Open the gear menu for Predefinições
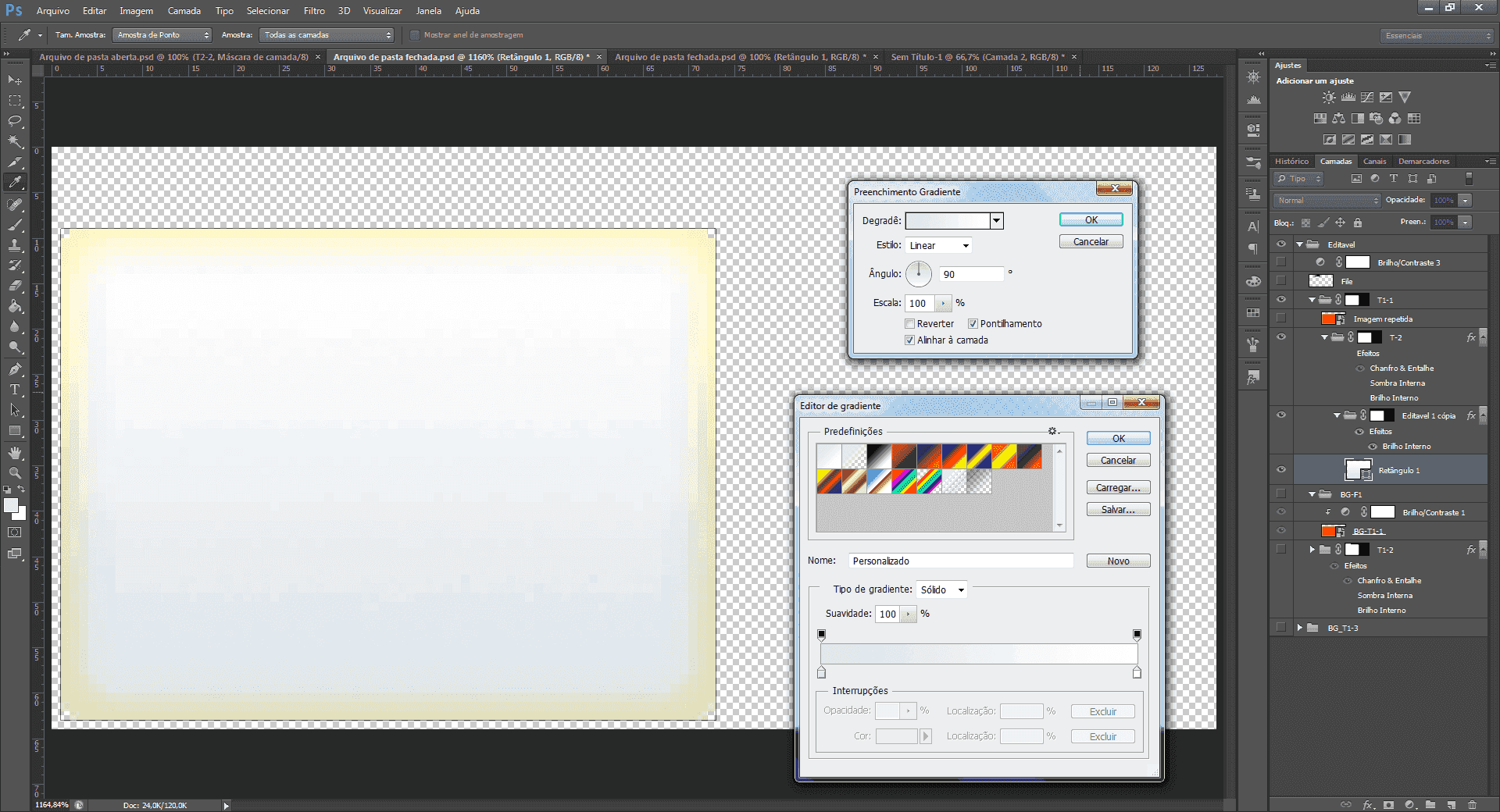The width and height of the screenshot is (1500, 812). click(1053, 431)
